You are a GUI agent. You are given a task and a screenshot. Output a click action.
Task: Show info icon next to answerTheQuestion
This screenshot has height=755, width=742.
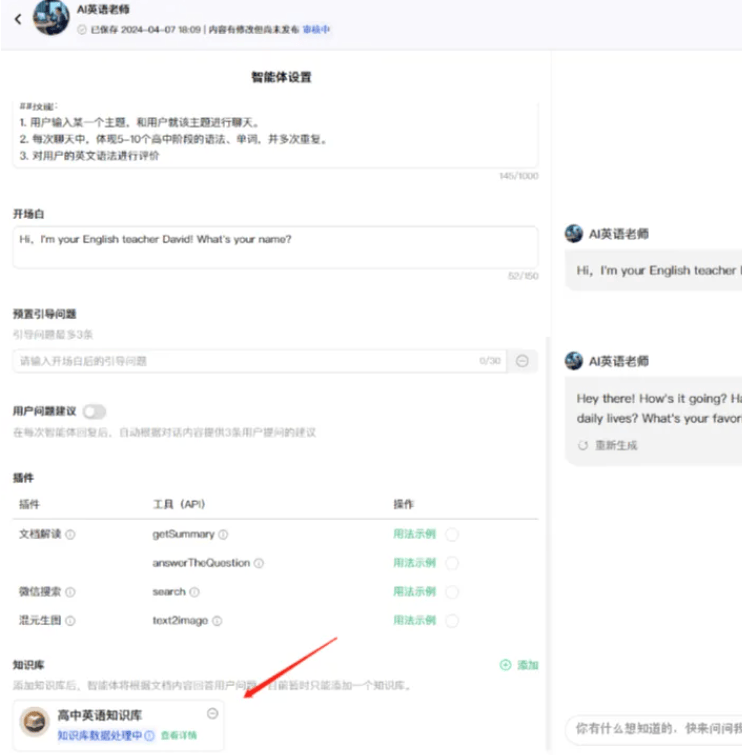(259, 563)
